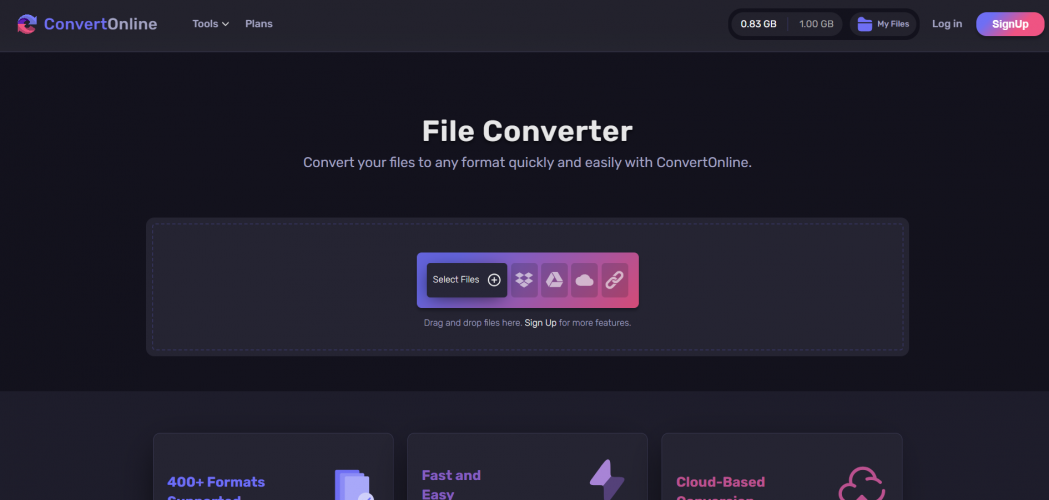Click the stacked files icon in Formats card
This screenshot has width=1049, height=500.
pos(353,485)
